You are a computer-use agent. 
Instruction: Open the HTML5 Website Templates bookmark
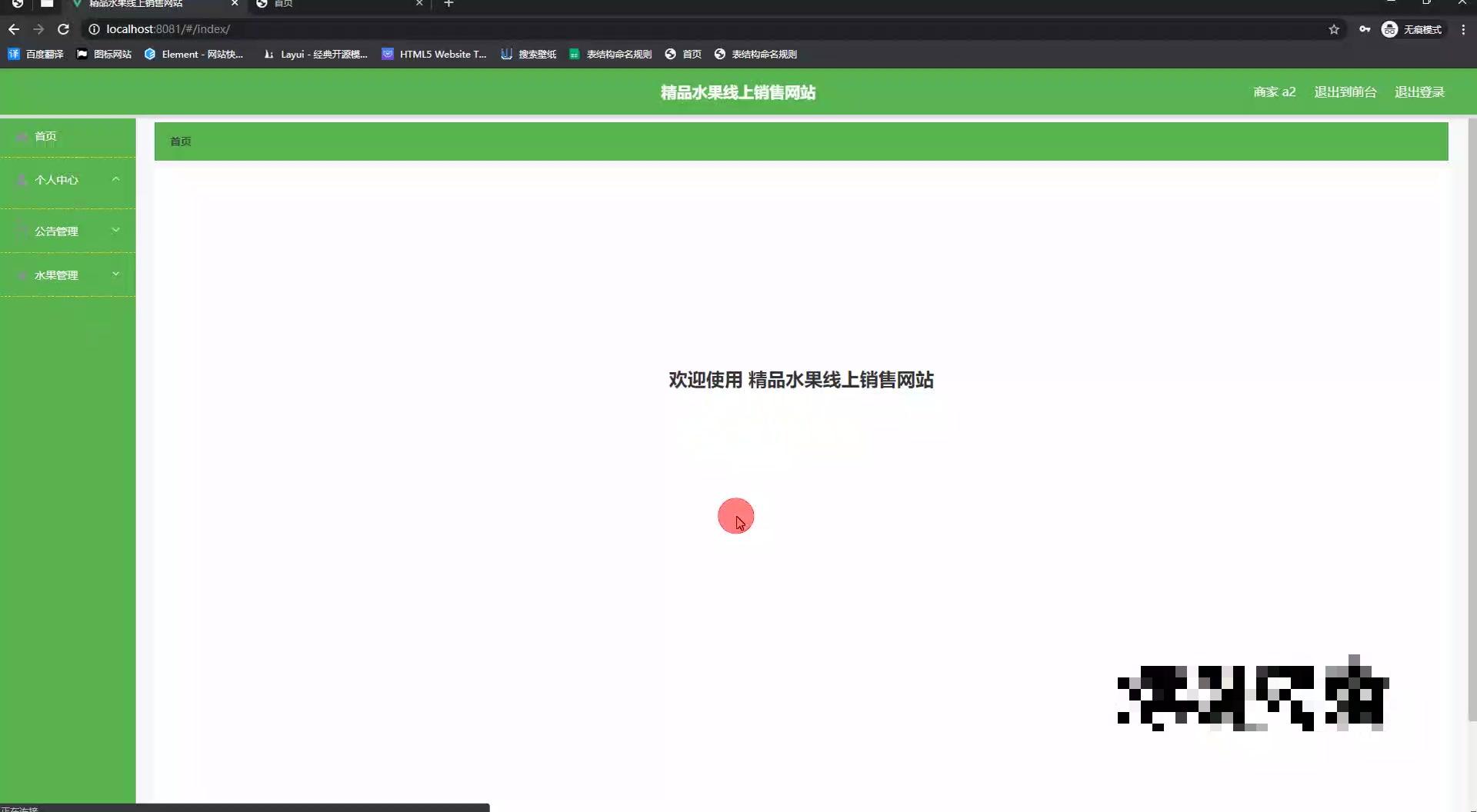click(435, 54)
